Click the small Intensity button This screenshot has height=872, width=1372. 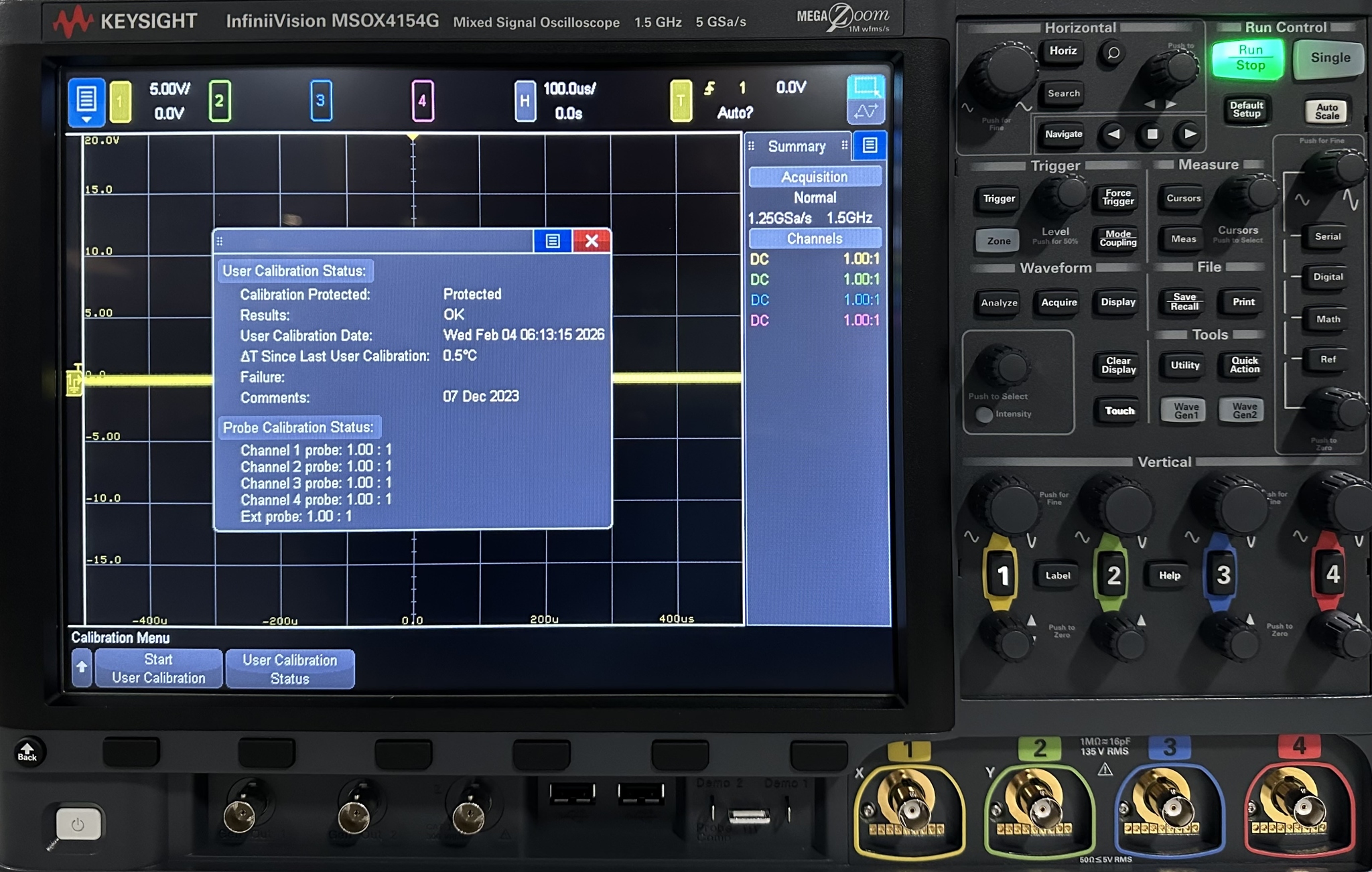983,415
